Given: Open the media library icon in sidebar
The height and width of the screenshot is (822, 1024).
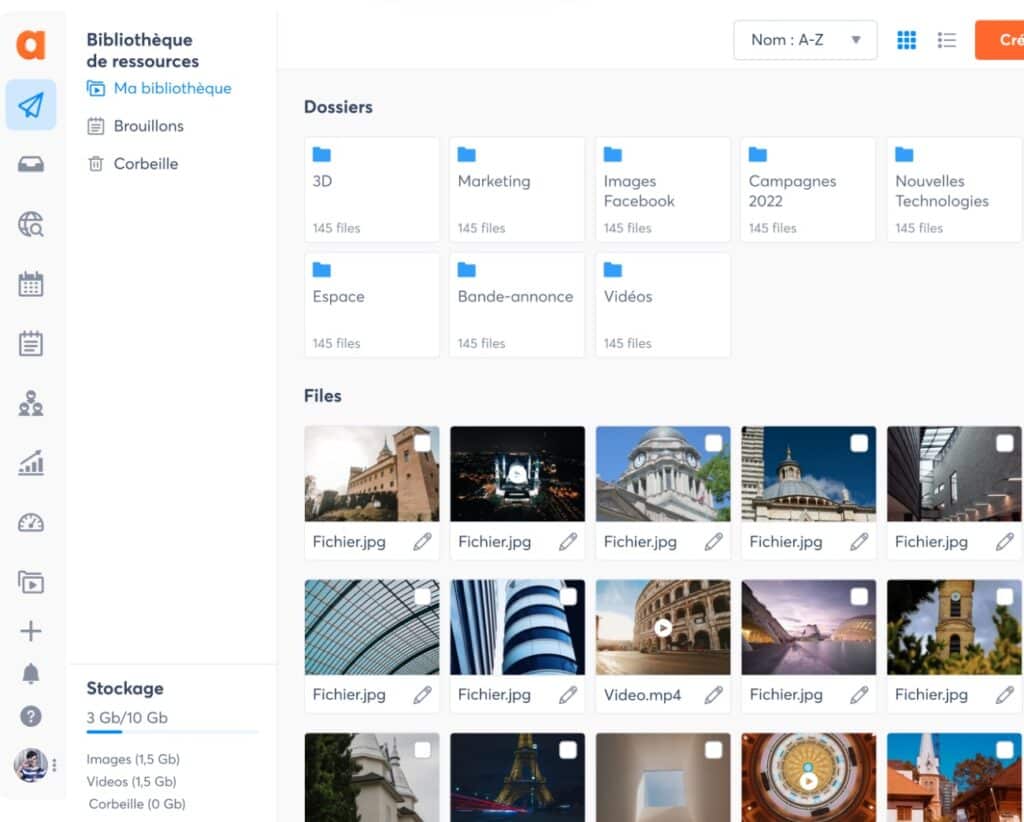Looking at the screenshot, I should [31, 582].
